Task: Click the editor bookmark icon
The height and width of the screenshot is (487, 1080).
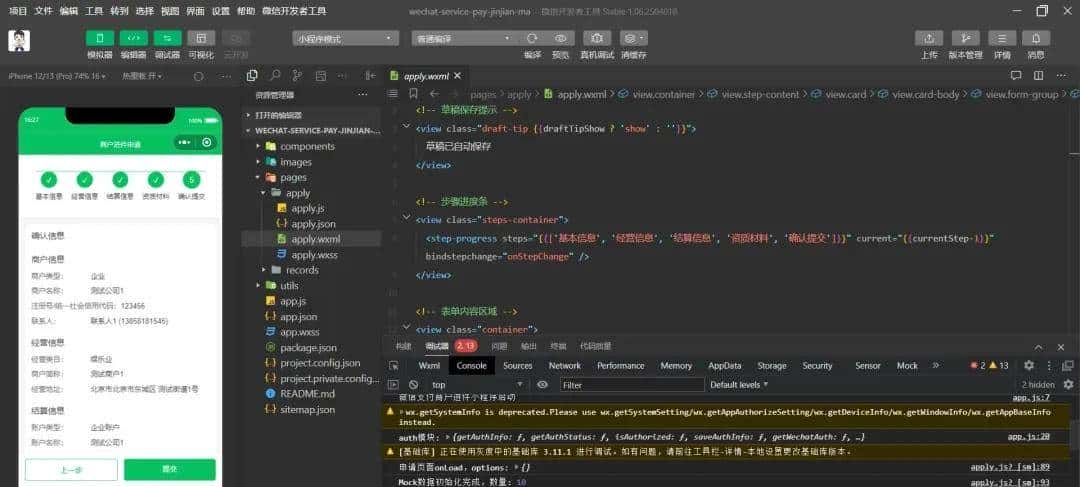Action: tap(413, 94)
